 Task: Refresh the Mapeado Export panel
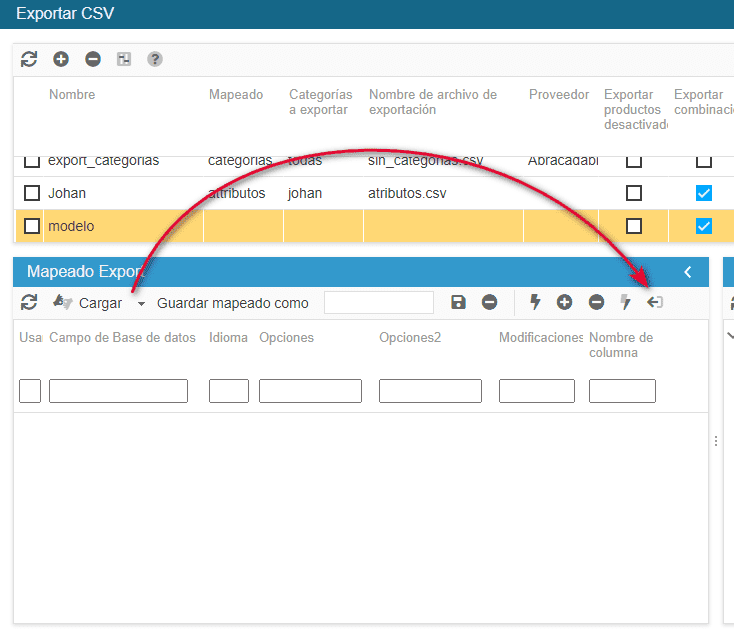[29, 303]
